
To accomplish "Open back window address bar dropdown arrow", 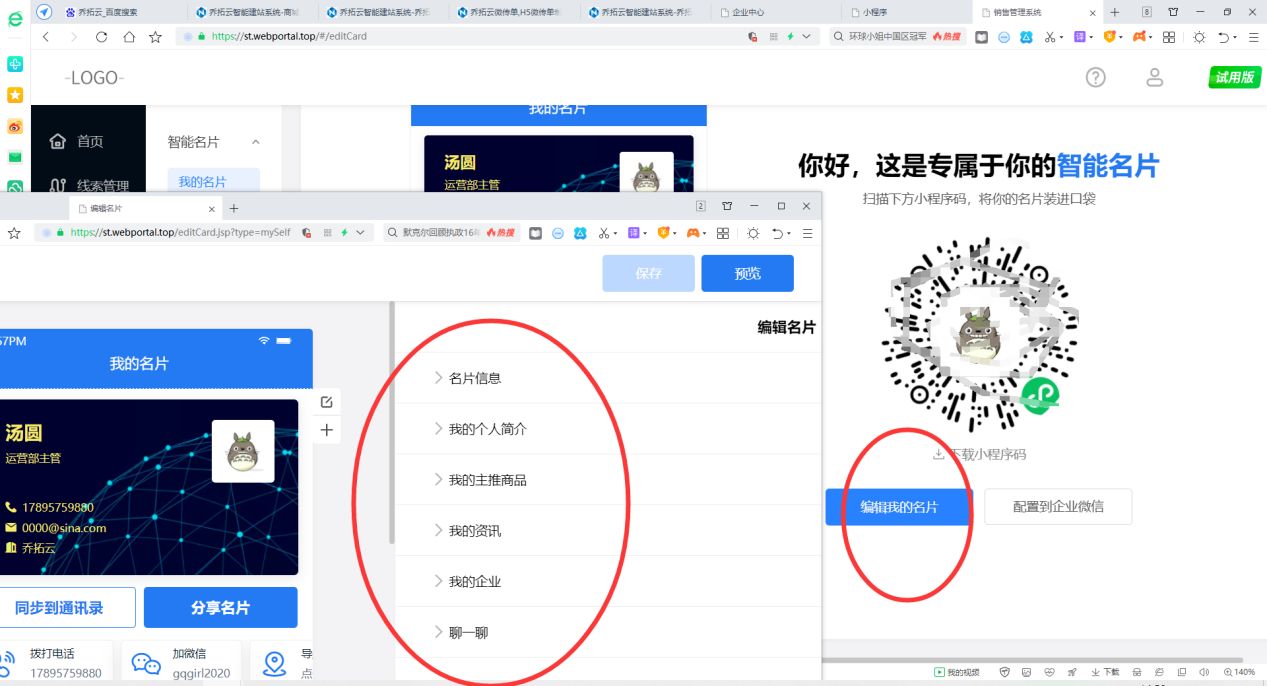I will (x=806, y=36).
